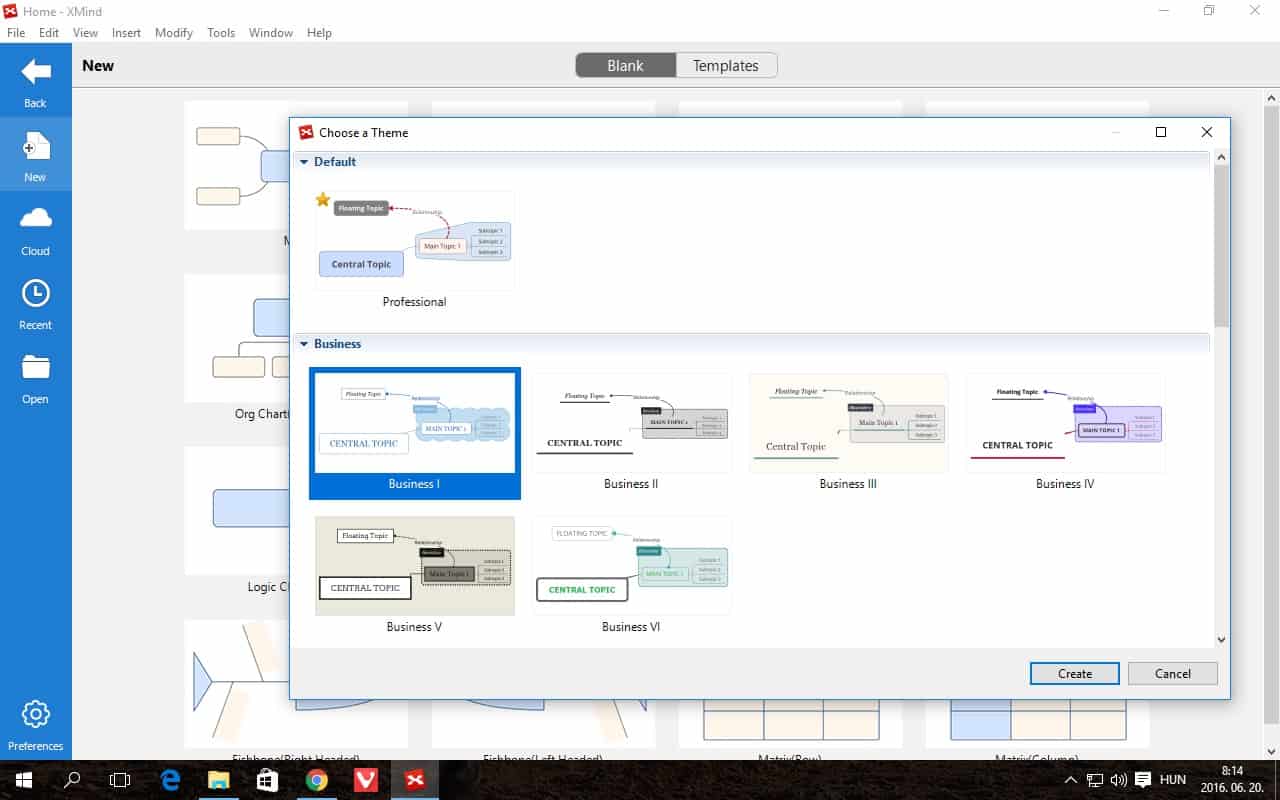Open File Explorer from taskbar
The image size is (1280, 800).
[219, 780]
